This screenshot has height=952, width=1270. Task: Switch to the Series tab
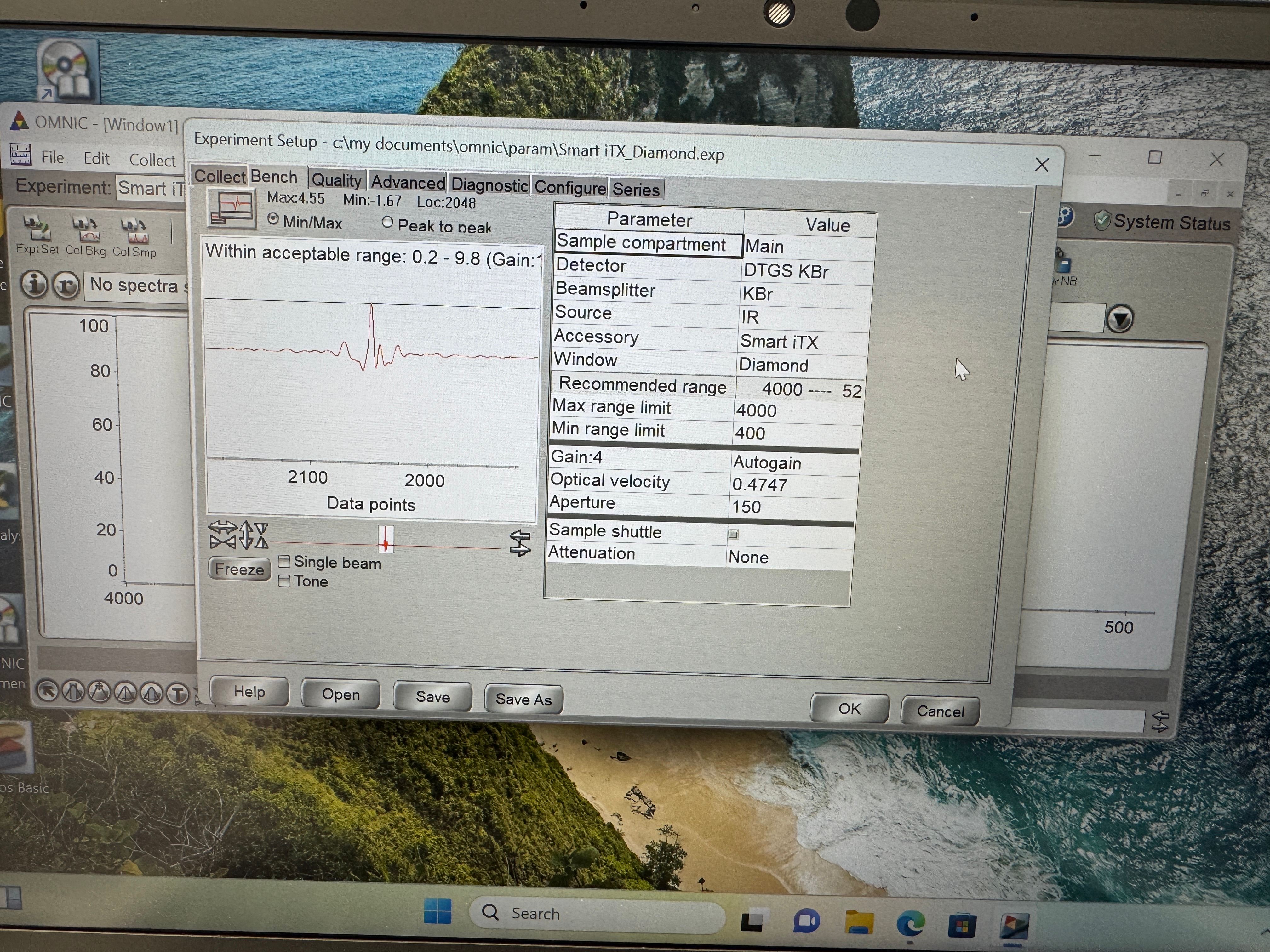636,190
